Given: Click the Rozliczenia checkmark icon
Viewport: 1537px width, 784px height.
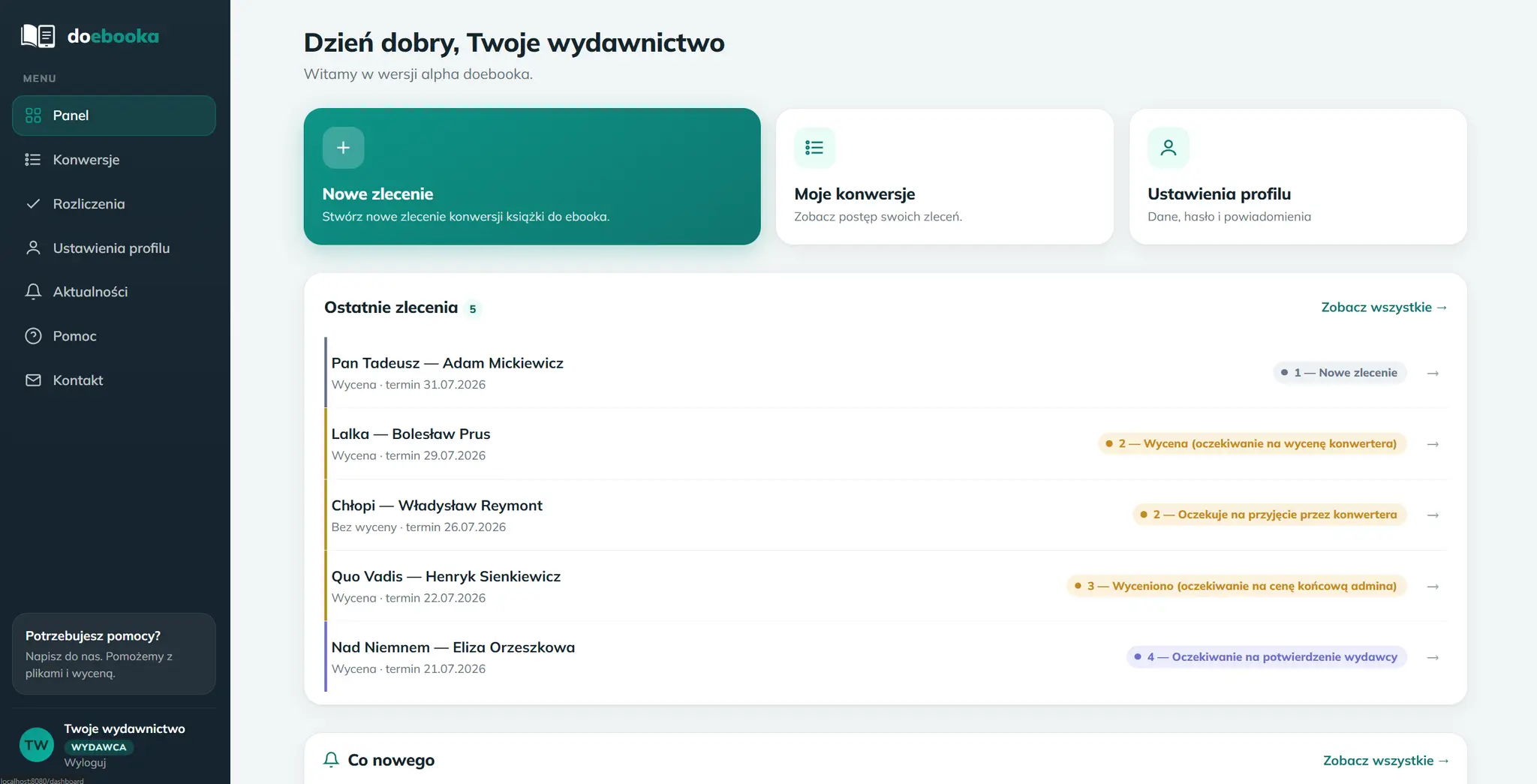Looking at the screenshot, I should [33, 203].
